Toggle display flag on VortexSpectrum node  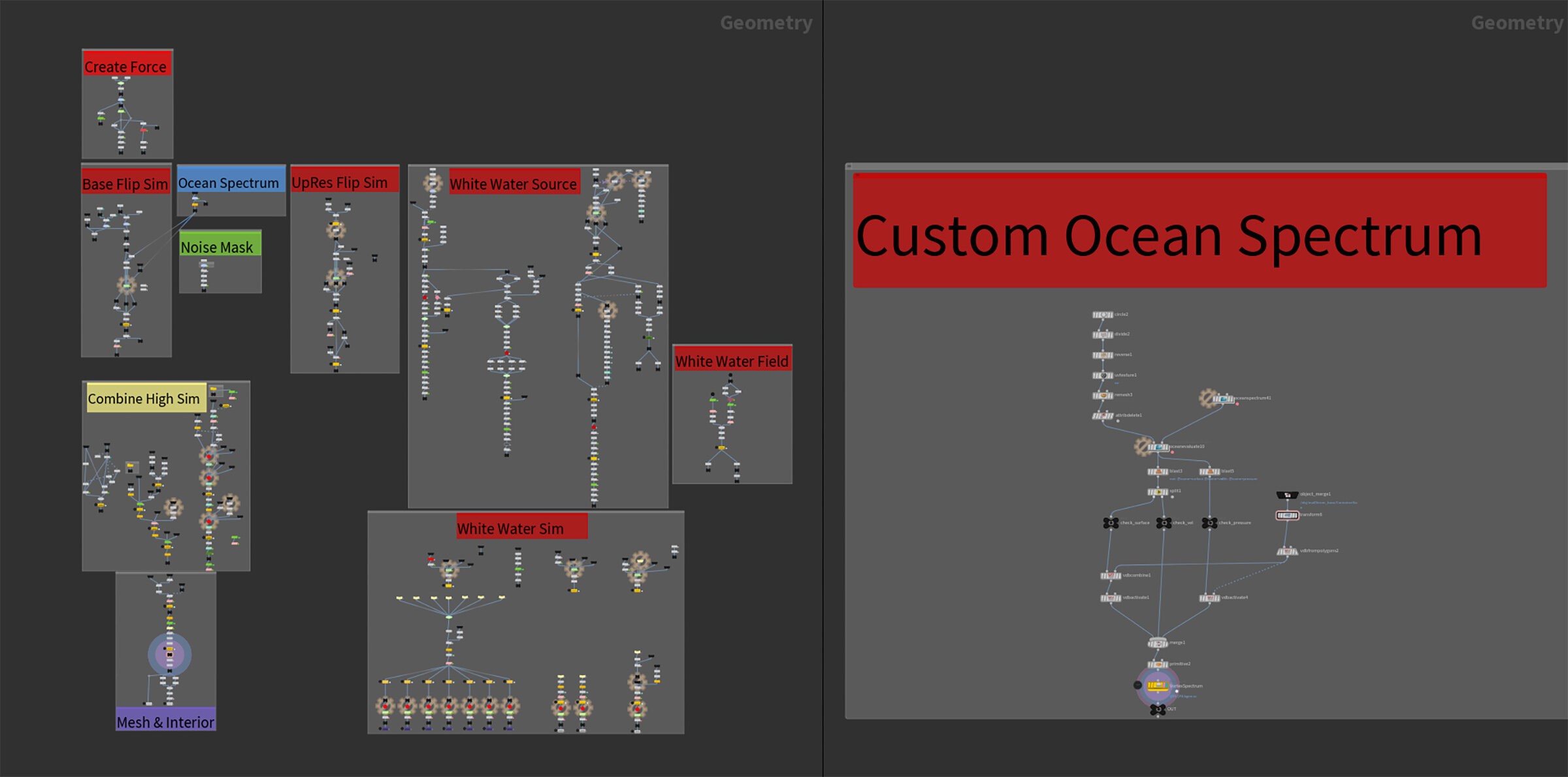pos(1167,686)
